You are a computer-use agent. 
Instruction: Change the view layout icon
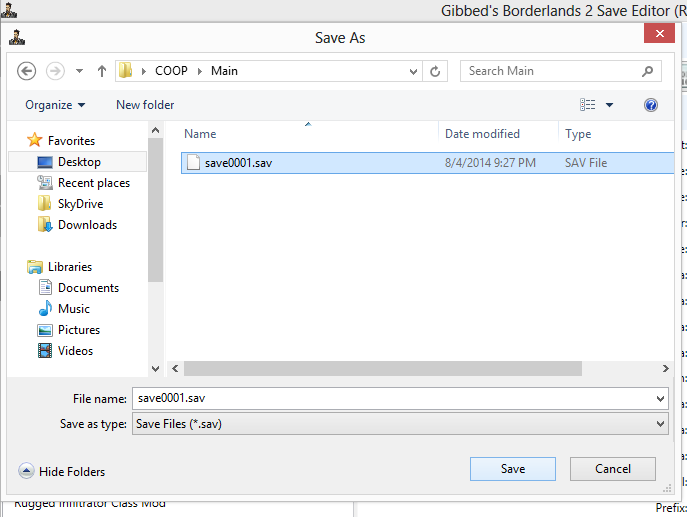coord(588,105)
